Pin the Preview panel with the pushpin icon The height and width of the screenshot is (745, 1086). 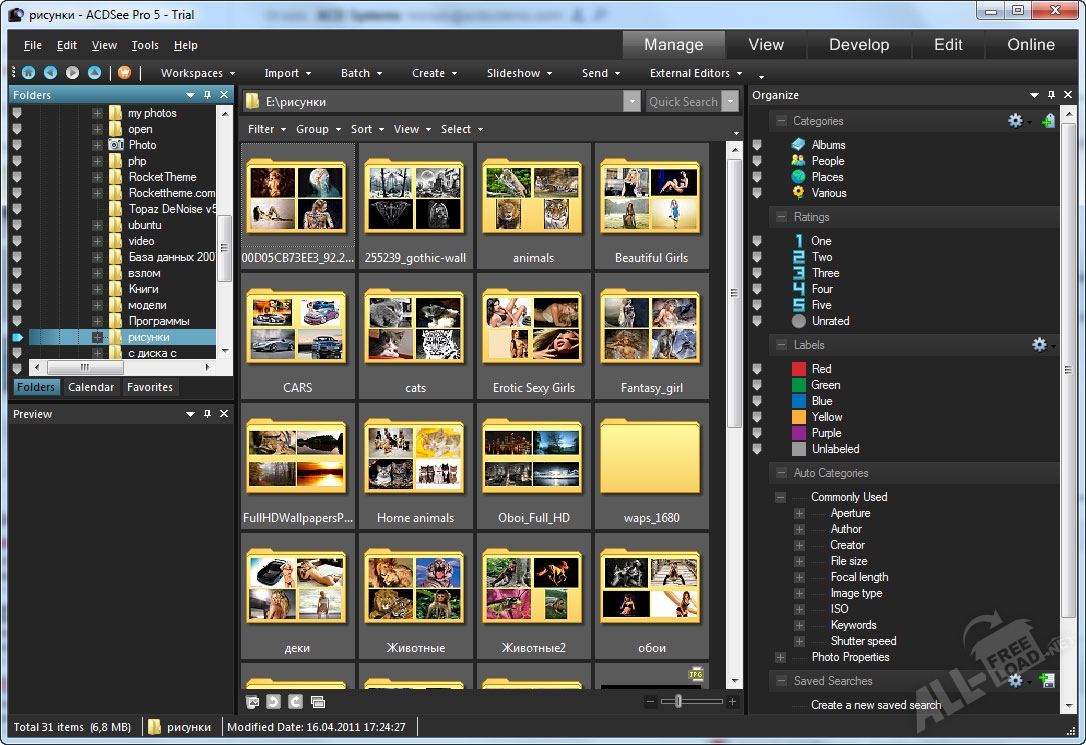point(207,414)
